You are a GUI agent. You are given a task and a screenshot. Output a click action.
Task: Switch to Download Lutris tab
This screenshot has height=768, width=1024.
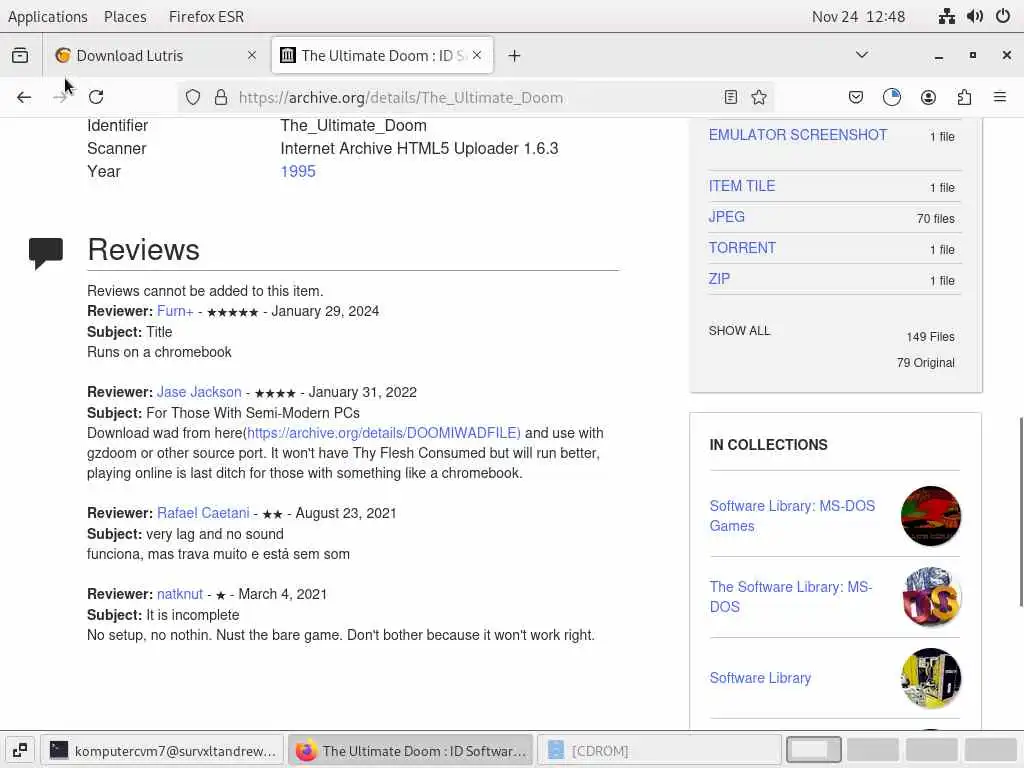pyautogui.click(x=157, y=56)
